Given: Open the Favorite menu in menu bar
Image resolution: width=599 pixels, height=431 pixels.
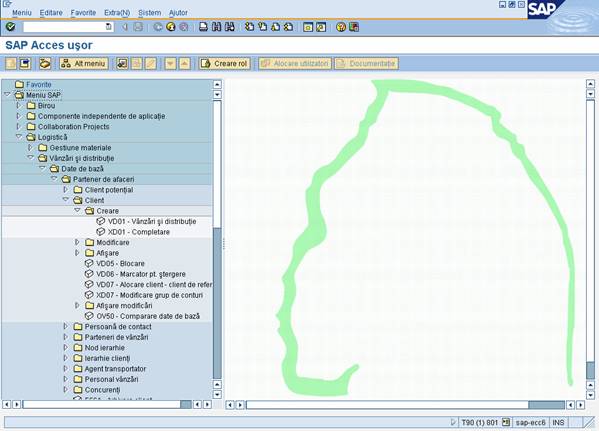Looking at the screenshot, I should 83,13.
